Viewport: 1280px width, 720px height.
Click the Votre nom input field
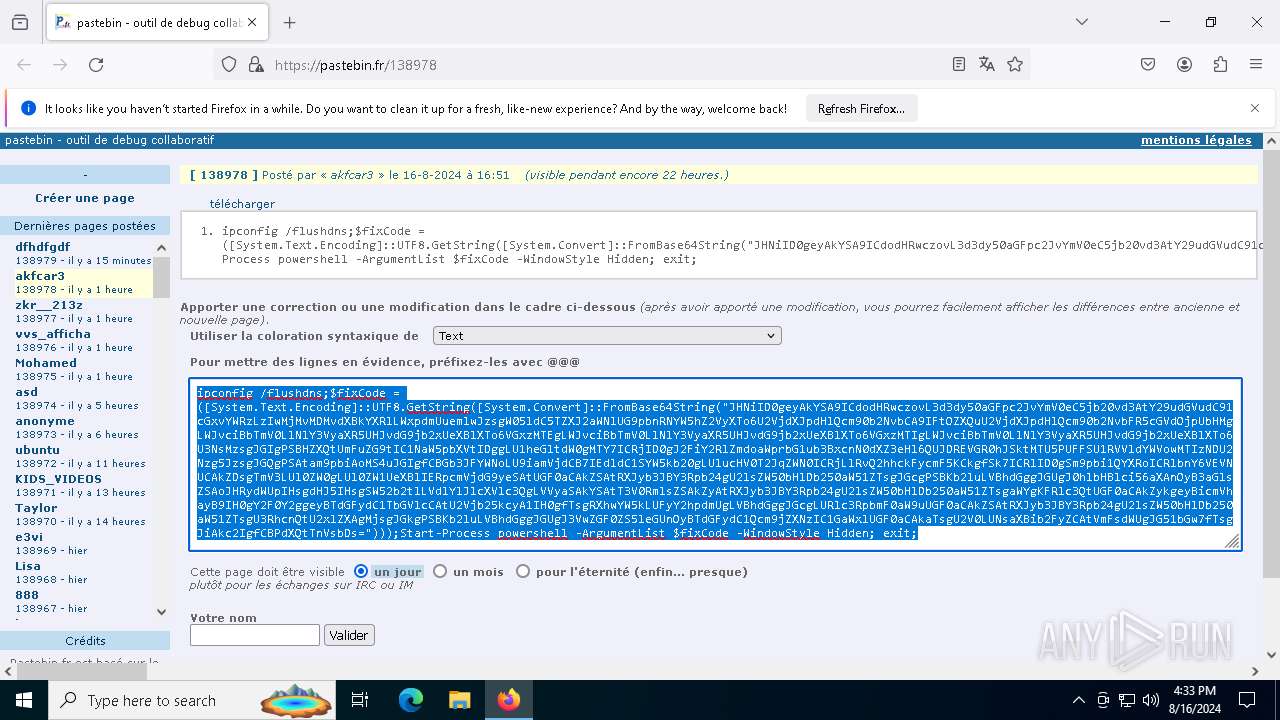point(255,635)
